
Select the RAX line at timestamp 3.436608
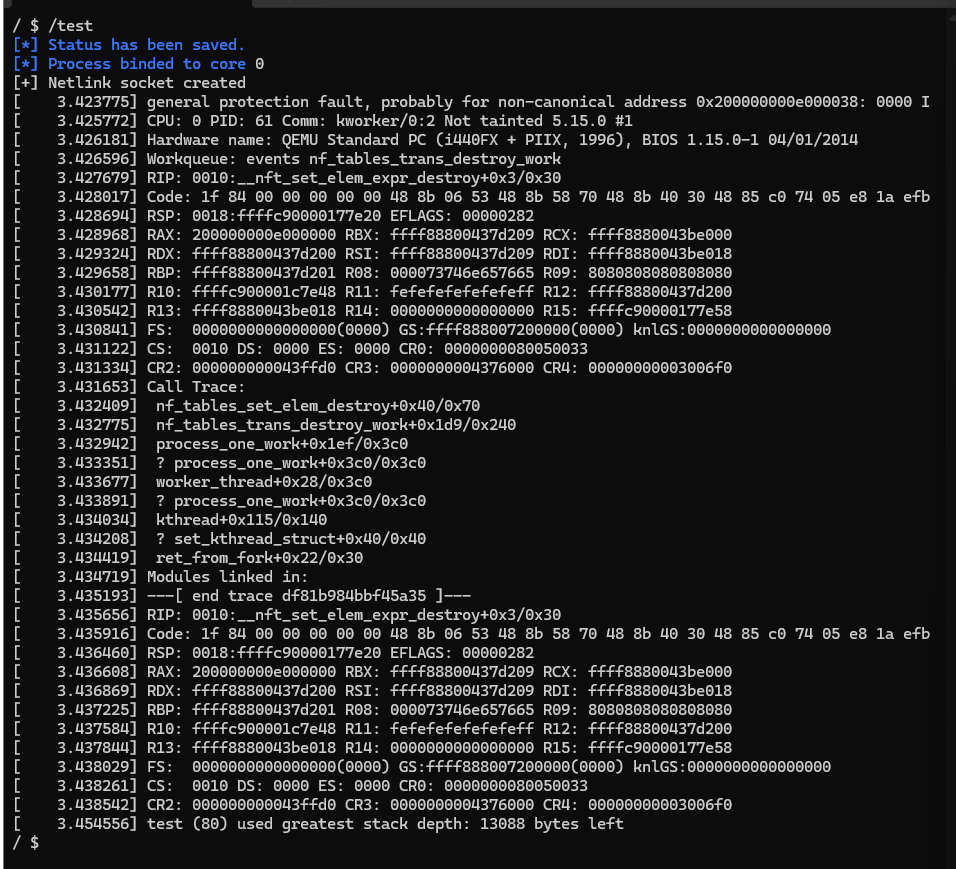pyautogui.click(x=372, y=671)
